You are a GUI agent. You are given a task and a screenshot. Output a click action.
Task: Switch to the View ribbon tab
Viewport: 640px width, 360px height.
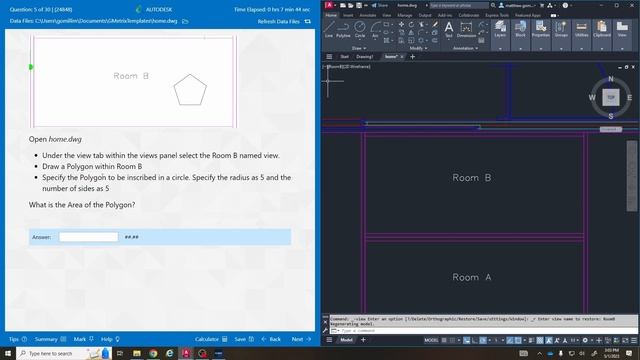[x=387, y=15]
